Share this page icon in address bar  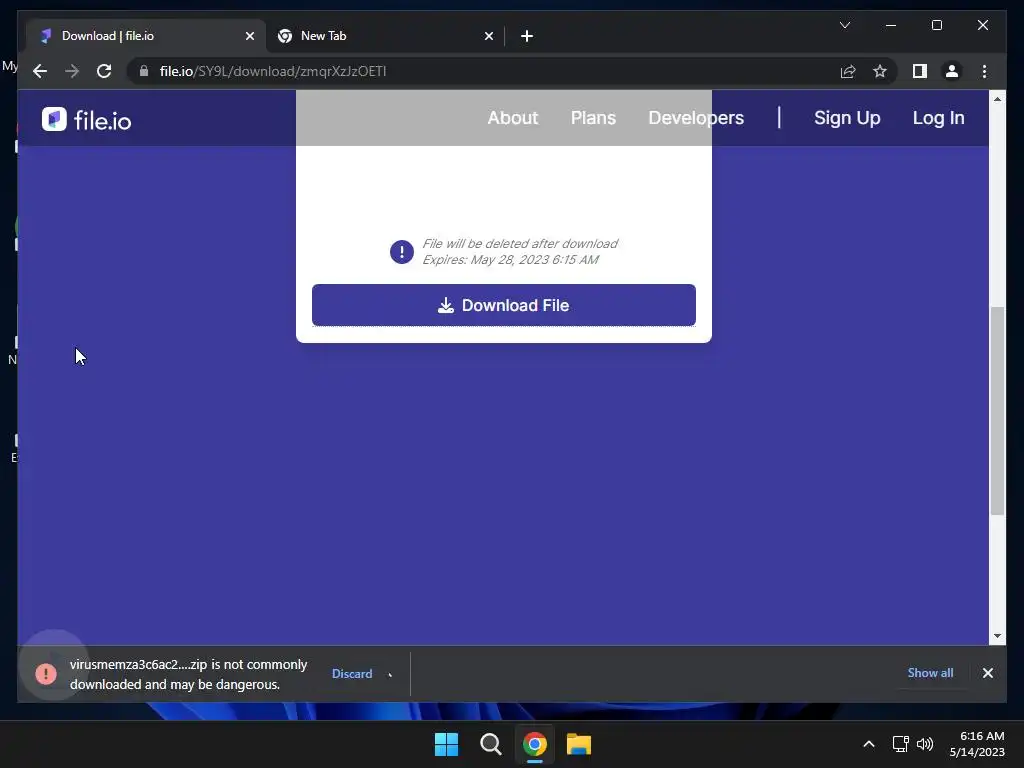click(848, 71)
